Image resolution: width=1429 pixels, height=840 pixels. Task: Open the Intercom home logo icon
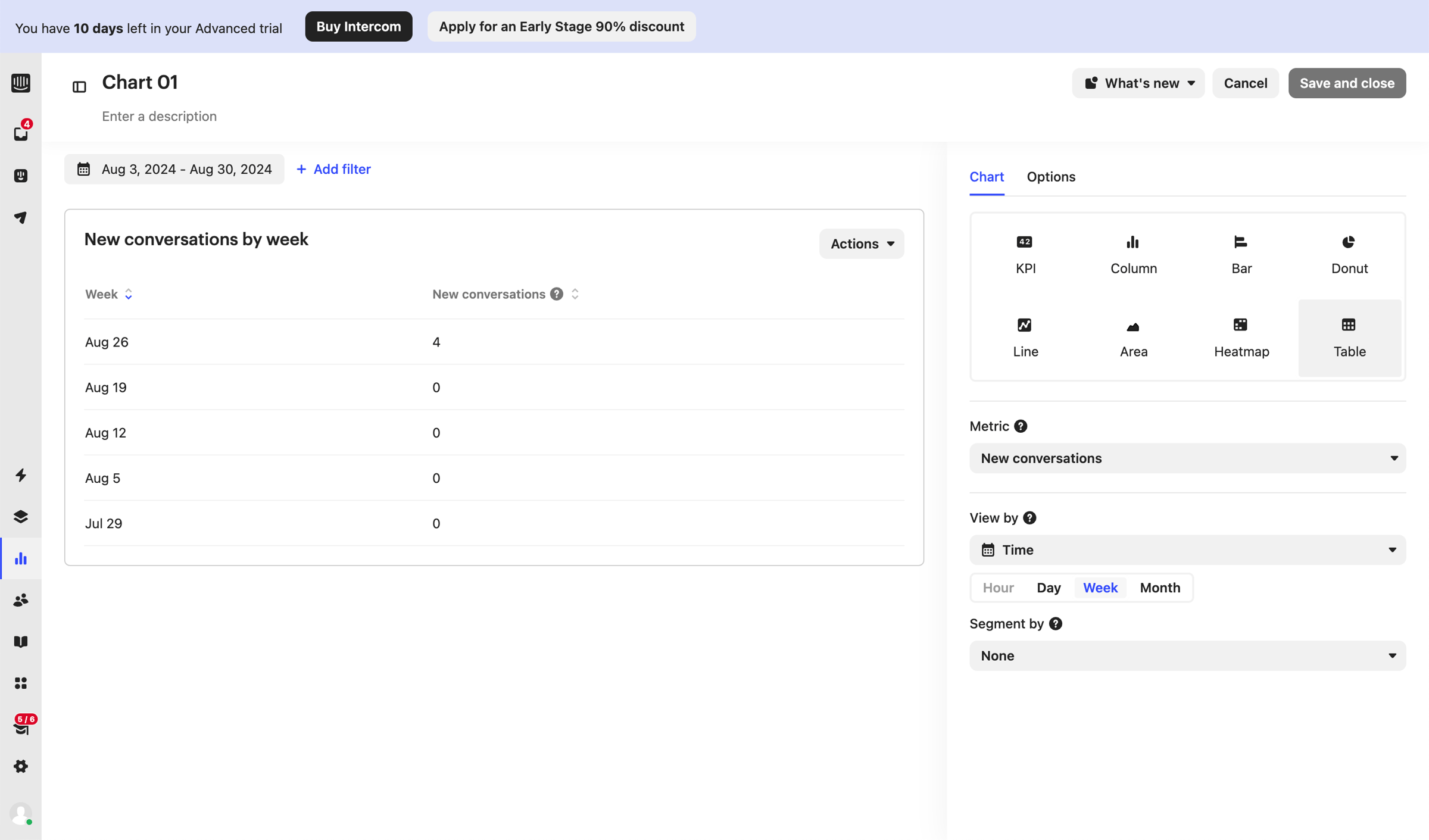(x=21, y=83)
